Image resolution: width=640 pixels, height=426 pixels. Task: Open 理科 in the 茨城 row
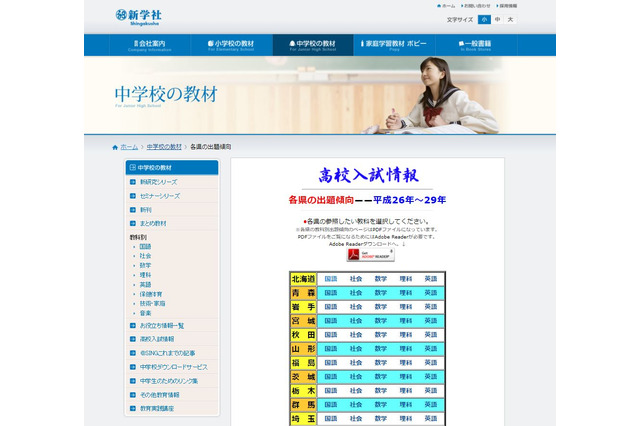(406, 377)
